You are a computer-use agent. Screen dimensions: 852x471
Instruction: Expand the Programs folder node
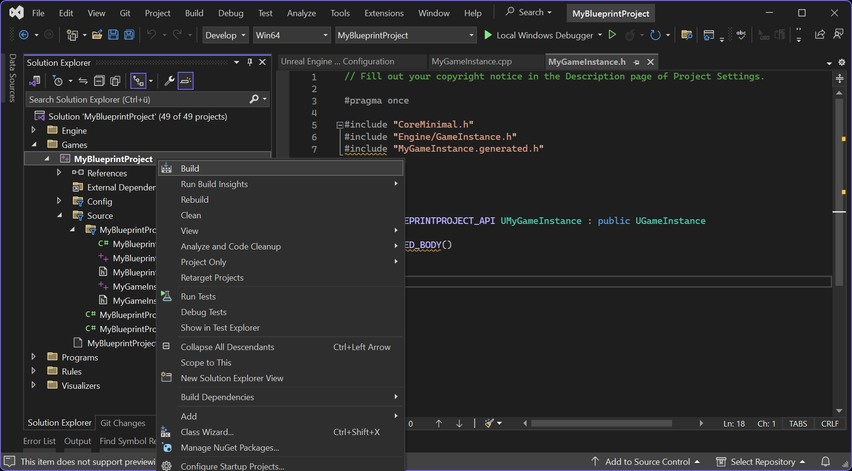click(x=34, y=357)
